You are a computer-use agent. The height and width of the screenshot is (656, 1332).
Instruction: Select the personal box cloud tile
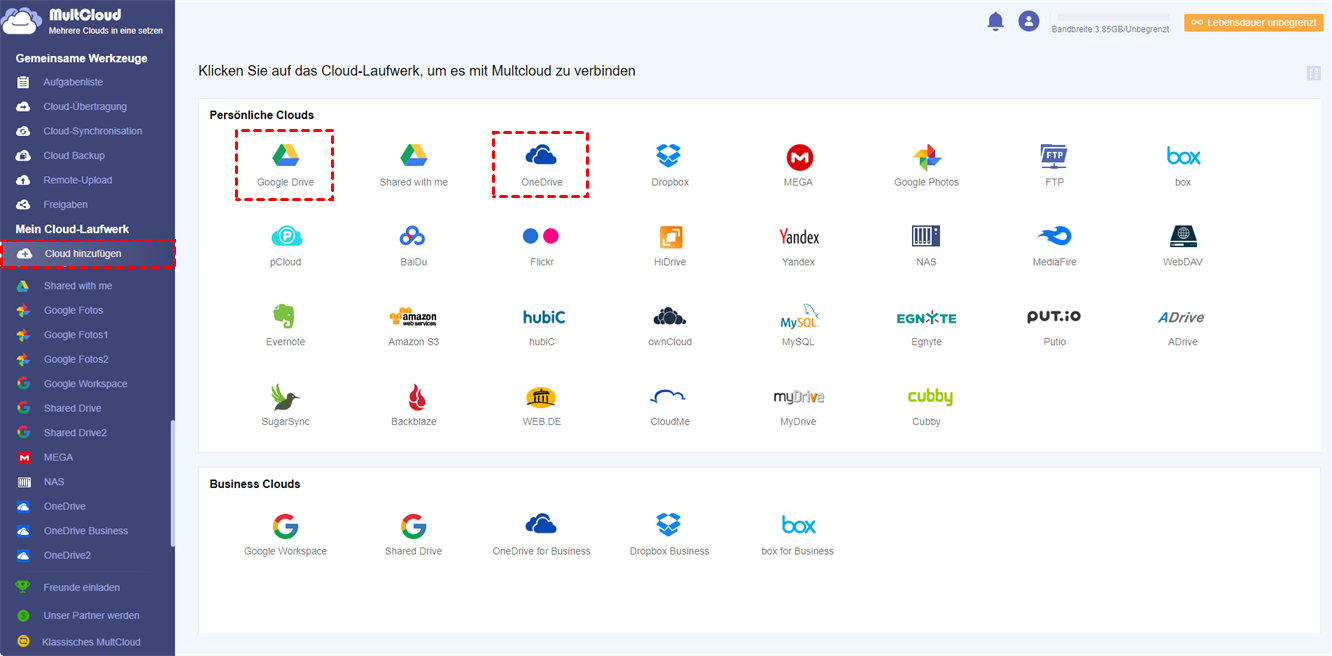(x=1183, y=165)
